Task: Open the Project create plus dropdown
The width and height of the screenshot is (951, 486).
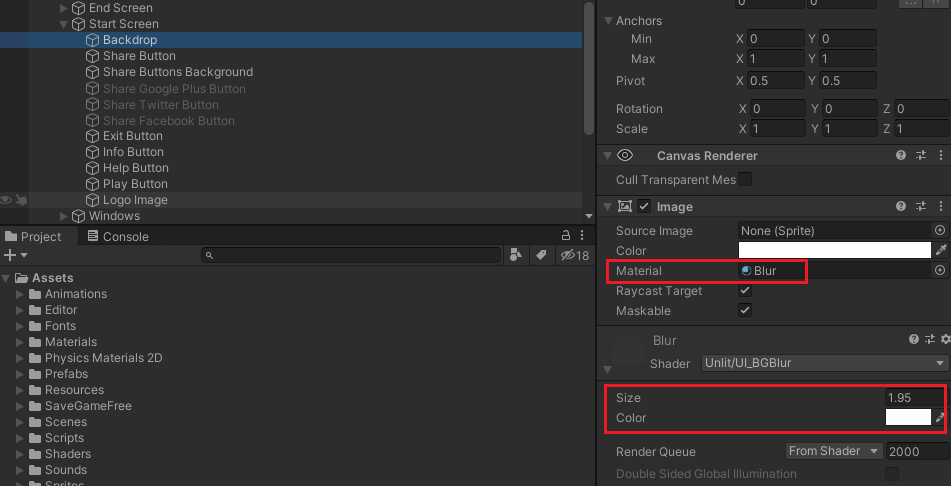Action: (x=15, y=255)
